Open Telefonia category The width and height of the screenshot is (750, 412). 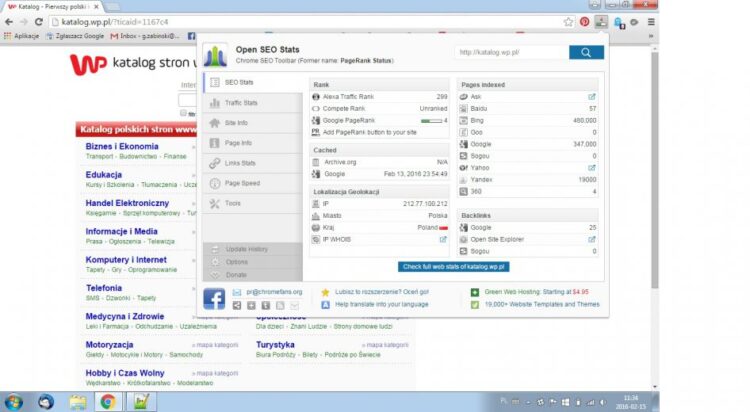104,288
